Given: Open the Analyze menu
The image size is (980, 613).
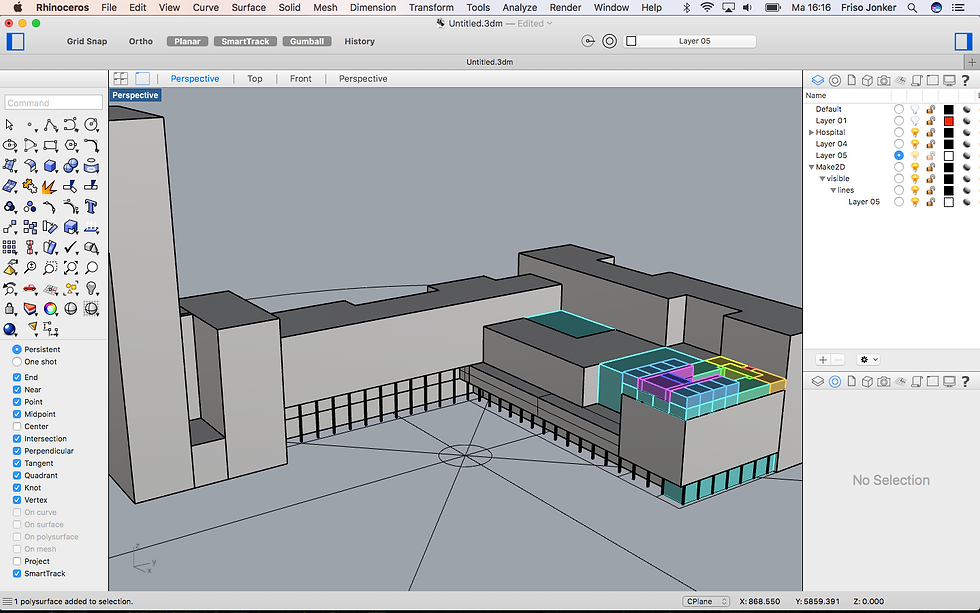Looking at the screenshot, I should [x=520, y=7].
